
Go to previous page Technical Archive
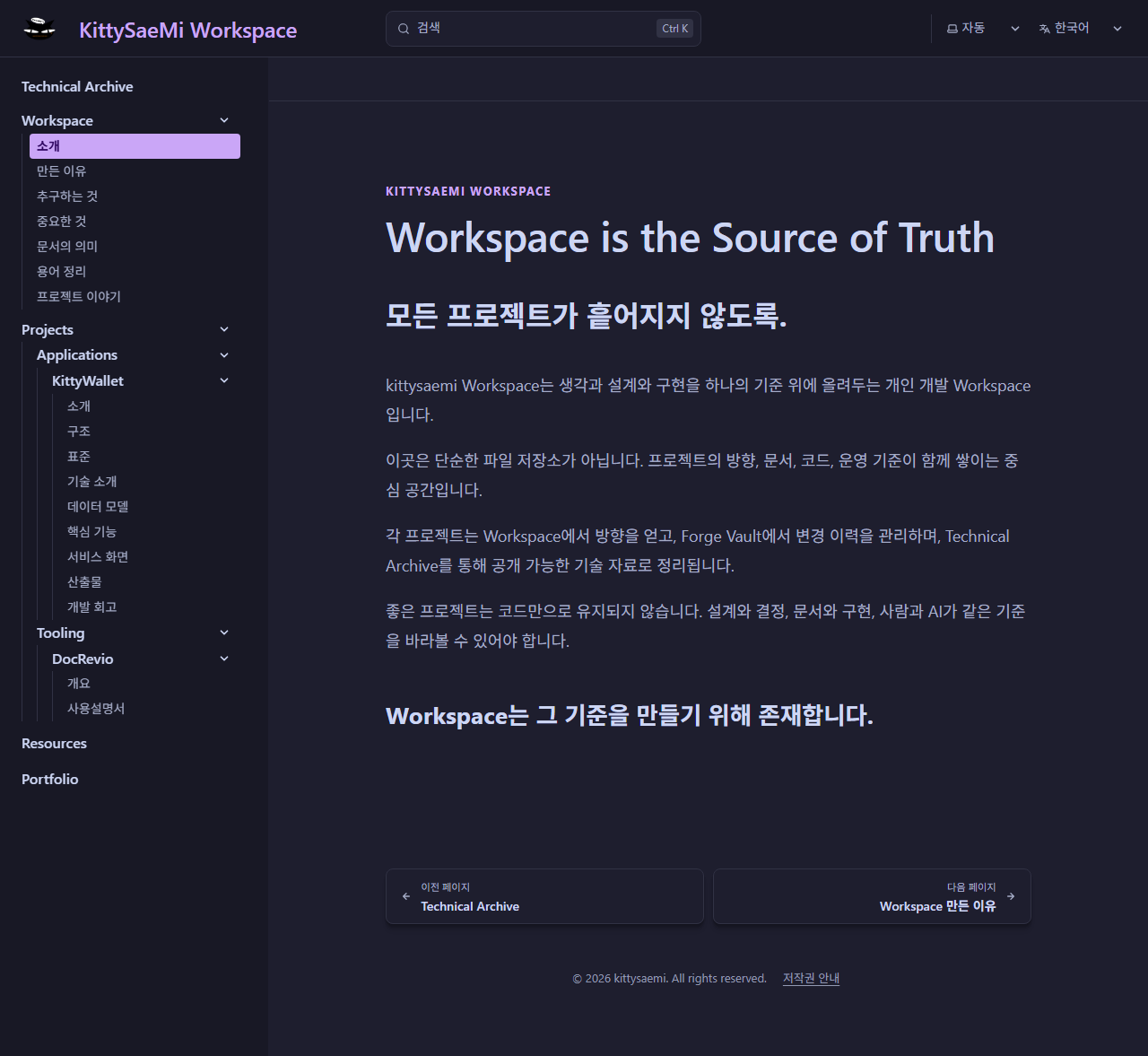click(x=544, y=896)
